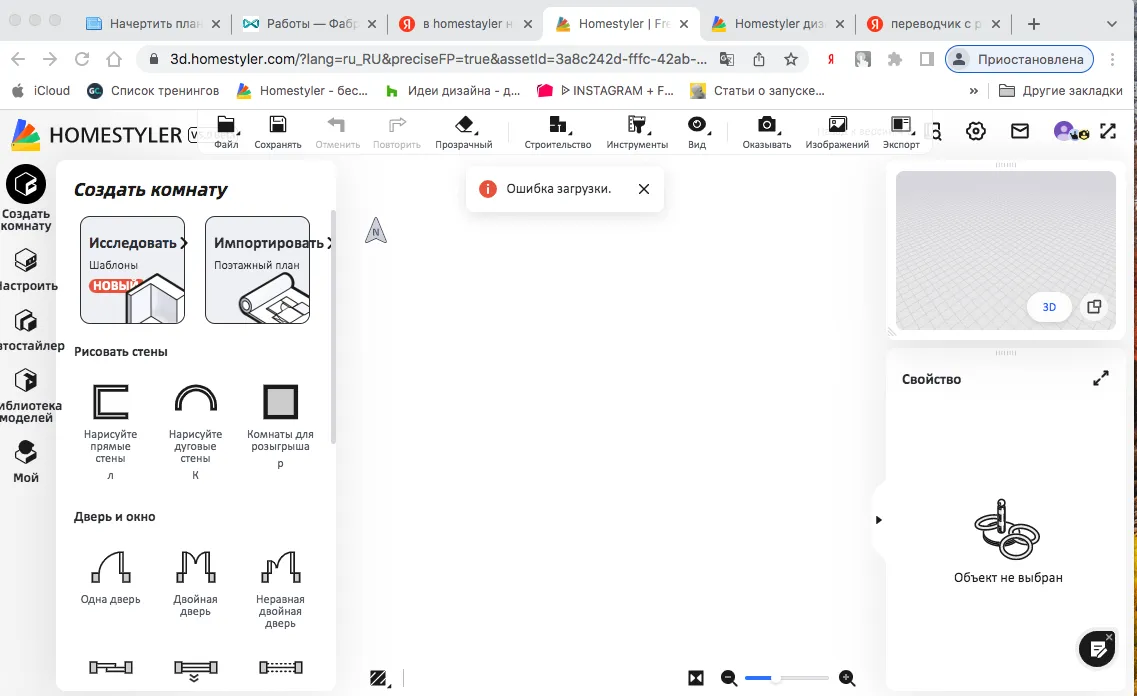Open the File (Файл) dropdown menu
This screenshot has height=696, width=1137.
click(226, 130)
